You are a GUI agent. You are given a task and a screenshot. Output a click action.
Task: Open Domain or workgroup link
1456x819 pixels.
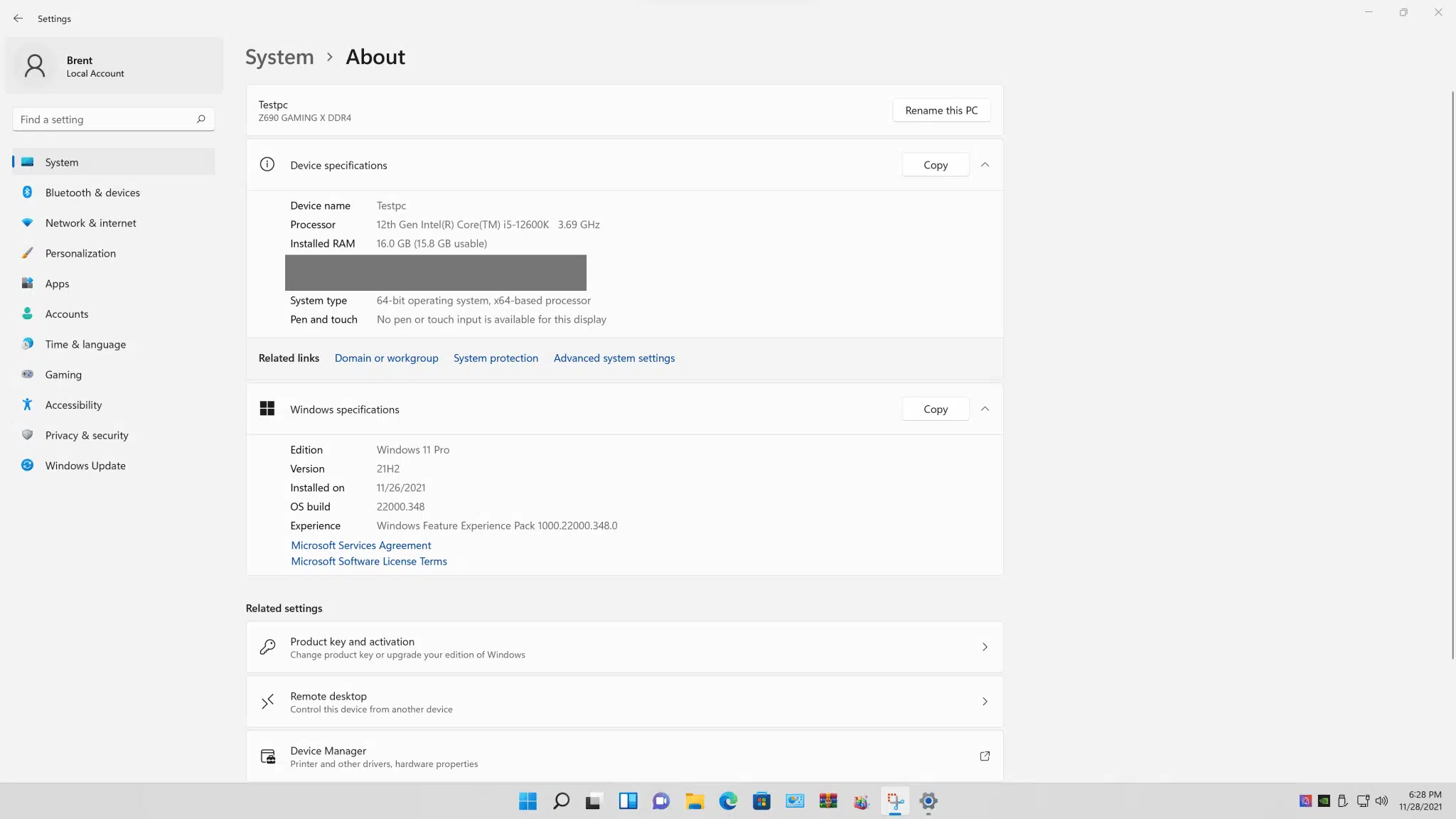[386, 358]
